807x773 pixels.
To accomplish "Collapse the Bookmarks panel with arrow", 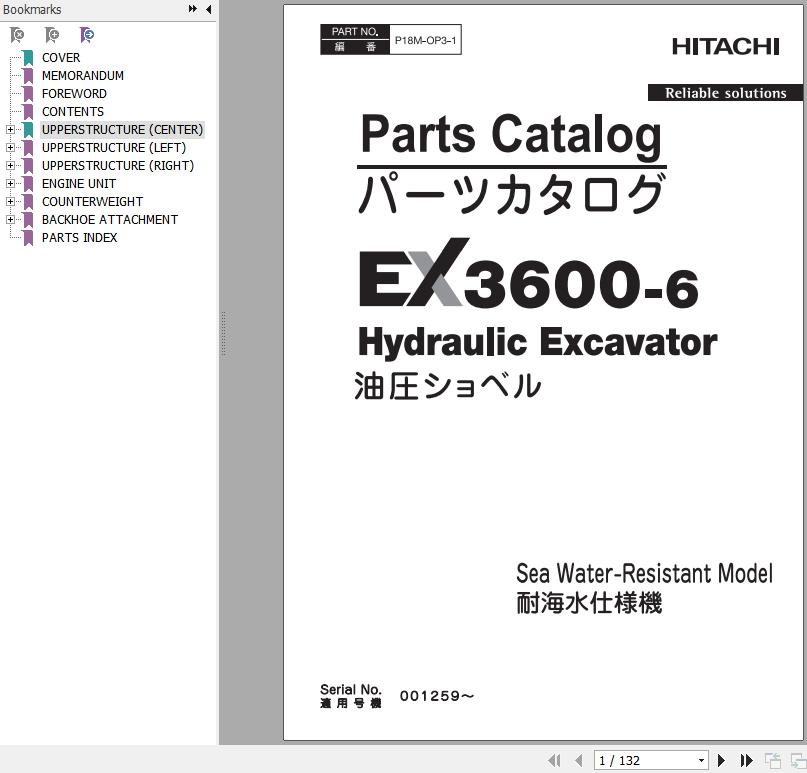I will [208, 9].
